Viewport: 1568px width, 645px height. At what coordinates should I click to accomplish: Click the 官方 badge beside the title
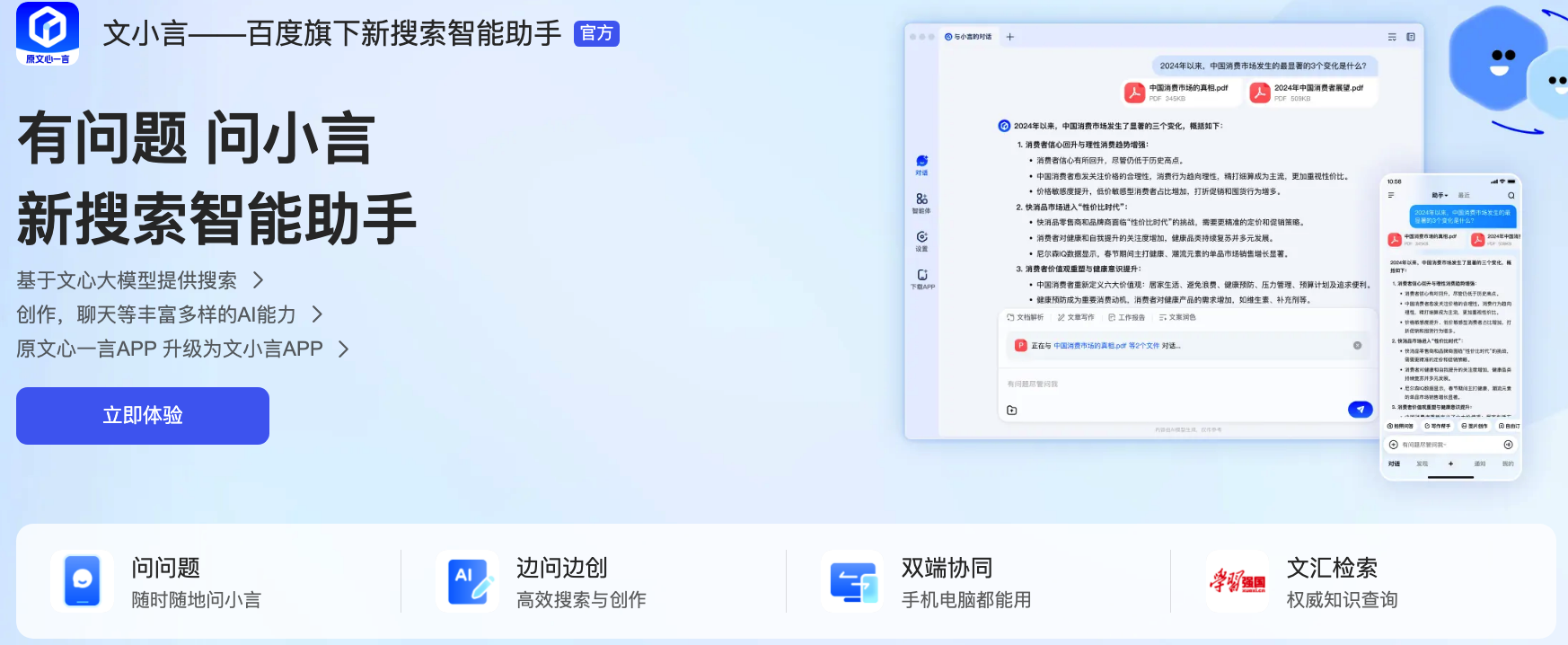[x=596, y=33]
